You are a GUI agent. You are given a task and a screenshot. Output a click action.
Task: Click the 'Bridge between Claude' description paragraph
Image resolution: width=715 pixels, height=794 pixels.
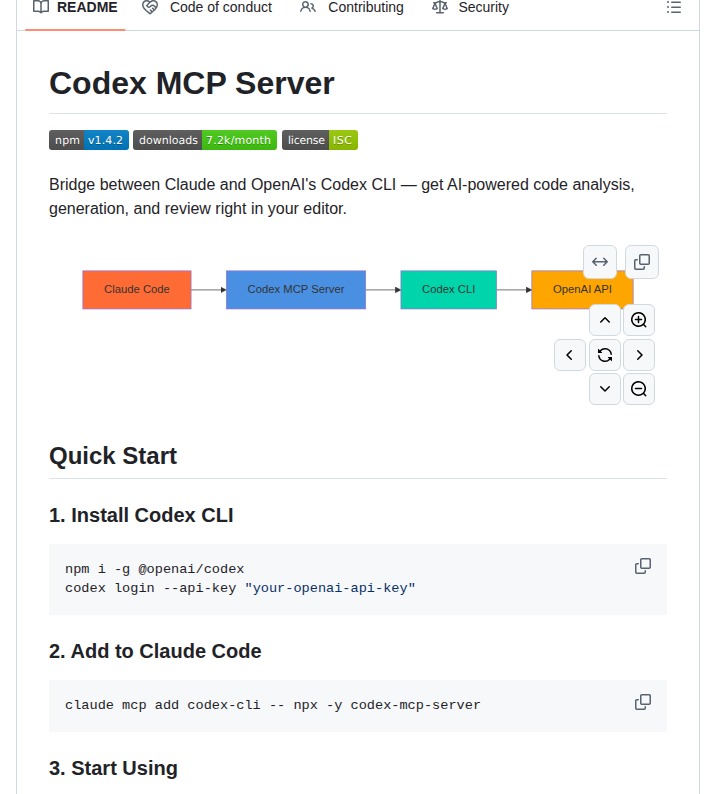(342, 196)
